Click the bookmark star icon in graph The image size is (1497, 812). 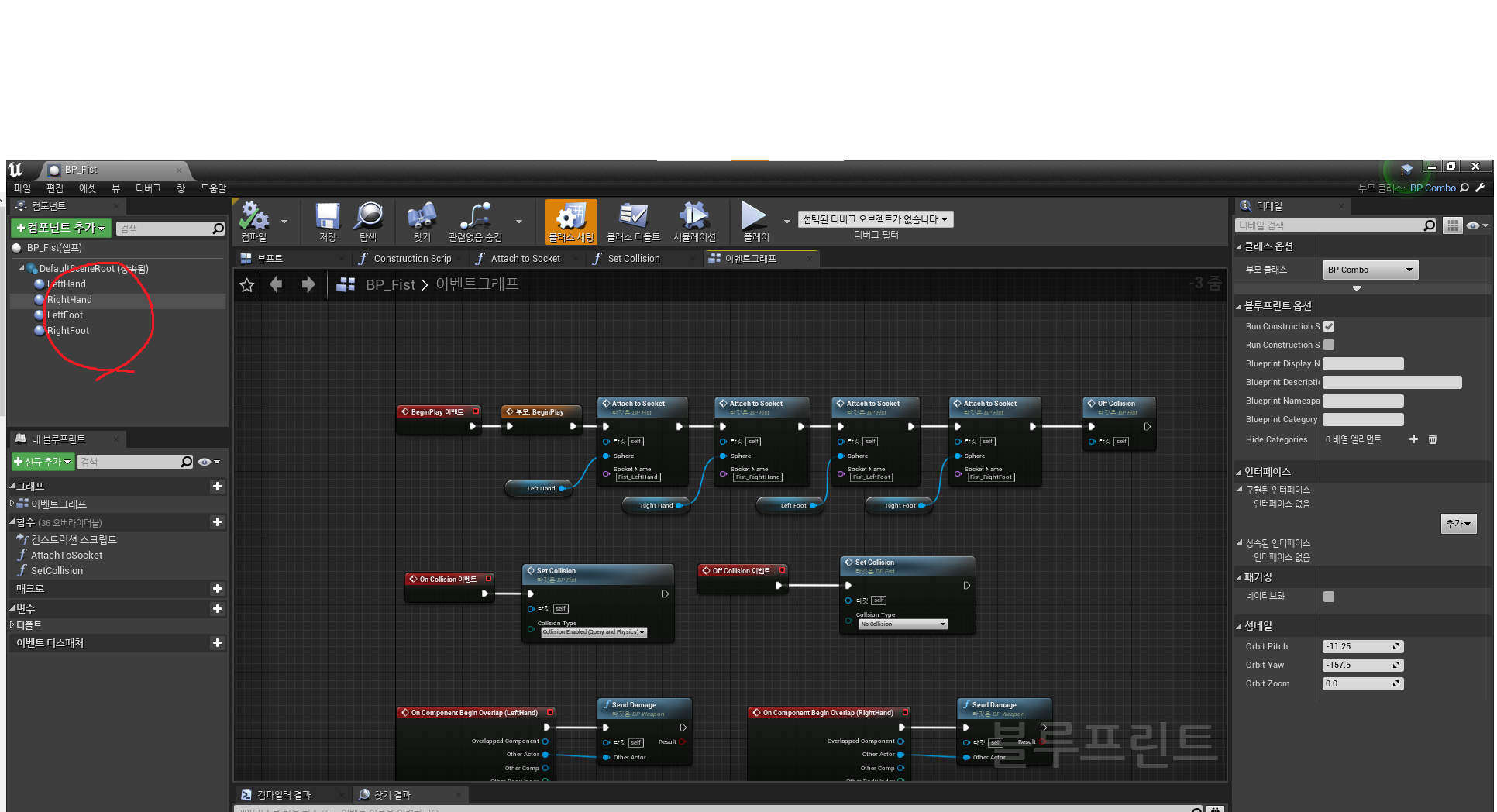(x=247, y=285)
